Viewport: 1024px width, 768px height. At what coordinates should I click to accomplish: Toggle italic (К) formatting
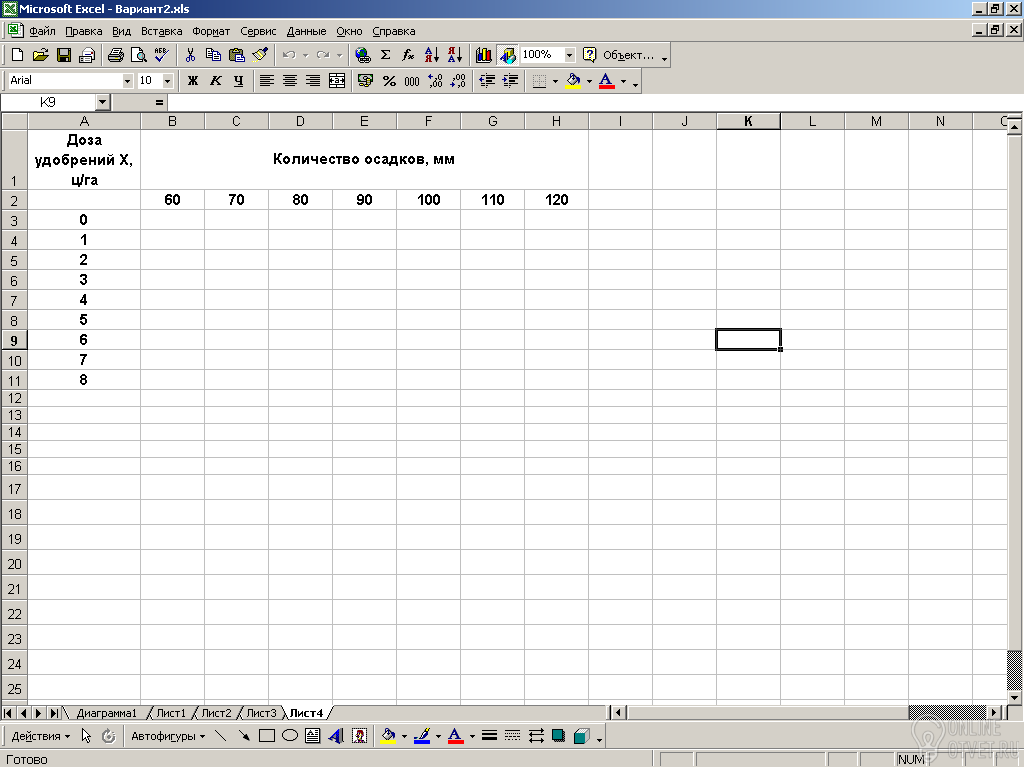click(216, 81)
